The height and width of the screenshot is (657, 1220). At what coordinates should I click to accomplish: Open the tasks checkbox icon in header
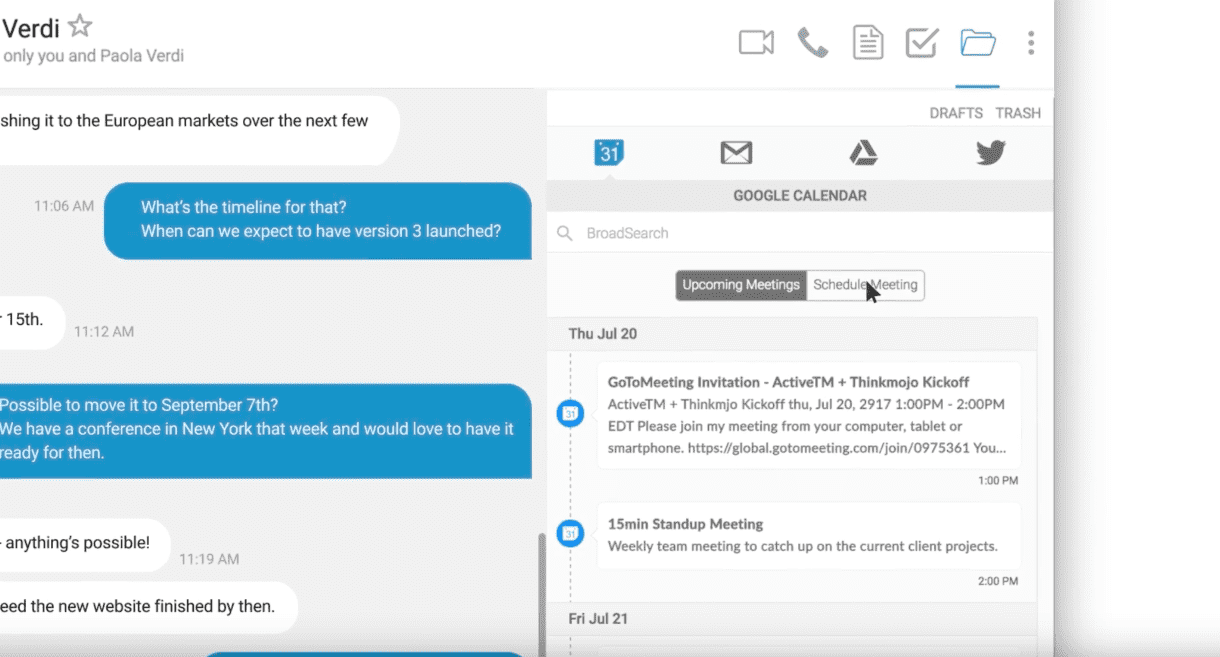(x=921, y=42)
